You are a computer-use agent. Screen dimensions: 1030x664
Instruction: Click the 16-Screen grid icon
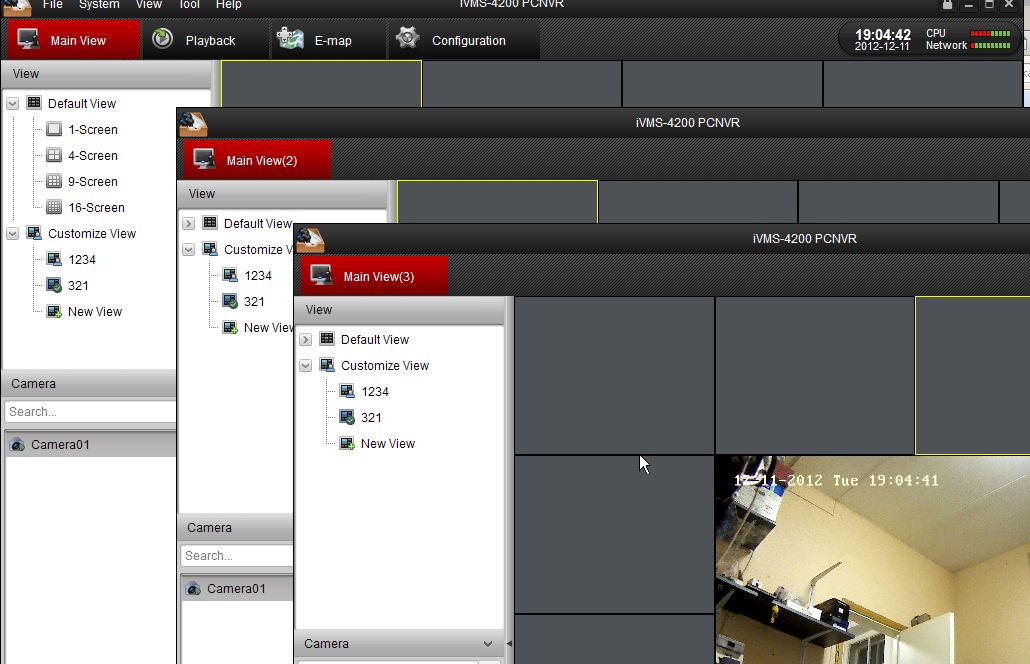click(x=55, y=208)
